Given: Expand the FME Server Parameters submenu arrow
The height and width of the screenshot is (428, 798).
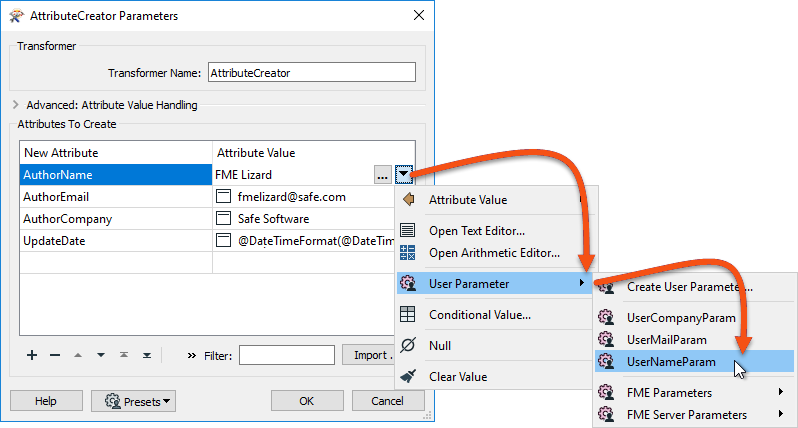Looking at the screenshot, I should tap(780, 414).
